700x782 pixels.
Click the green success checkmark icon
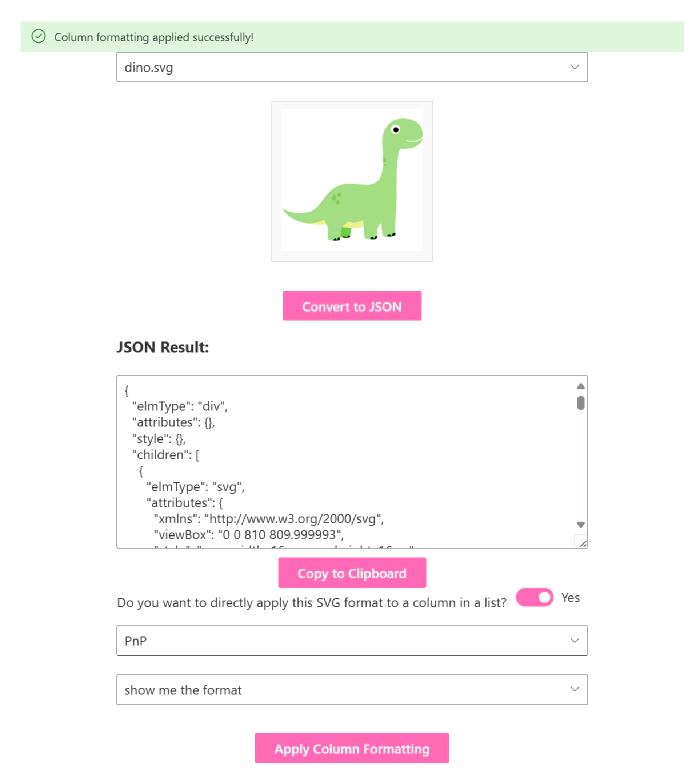coord(39,37)
